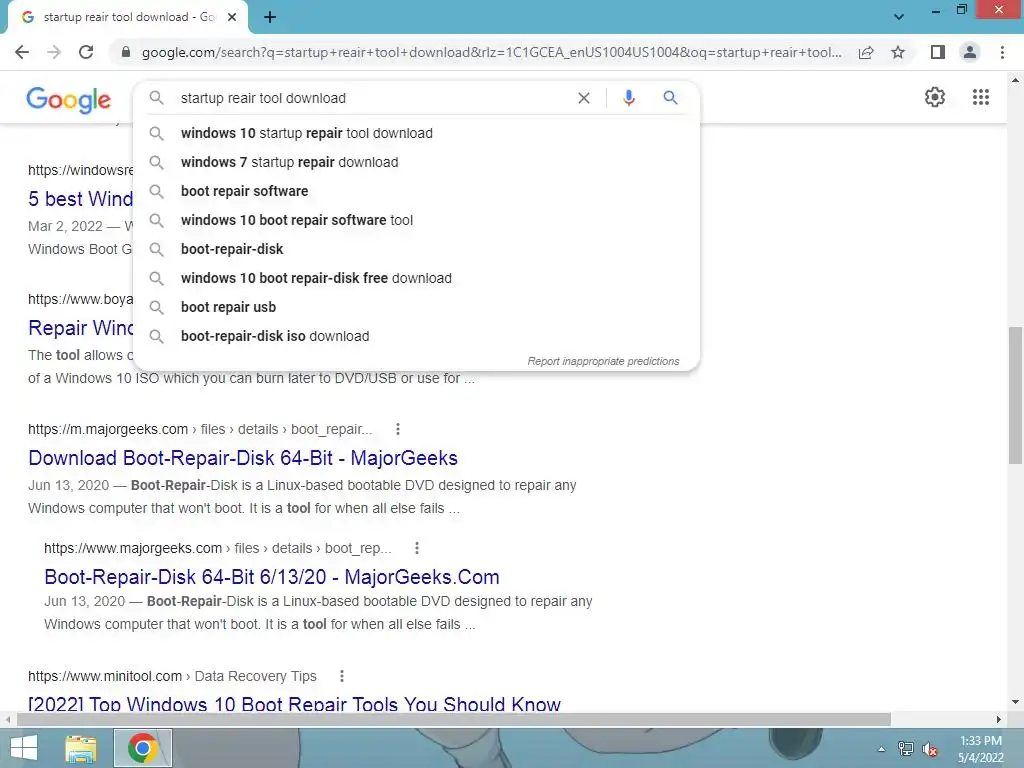Click the muted volume tray icon
The width and height of the screenshot is (1024, 768).
point(930,749)
